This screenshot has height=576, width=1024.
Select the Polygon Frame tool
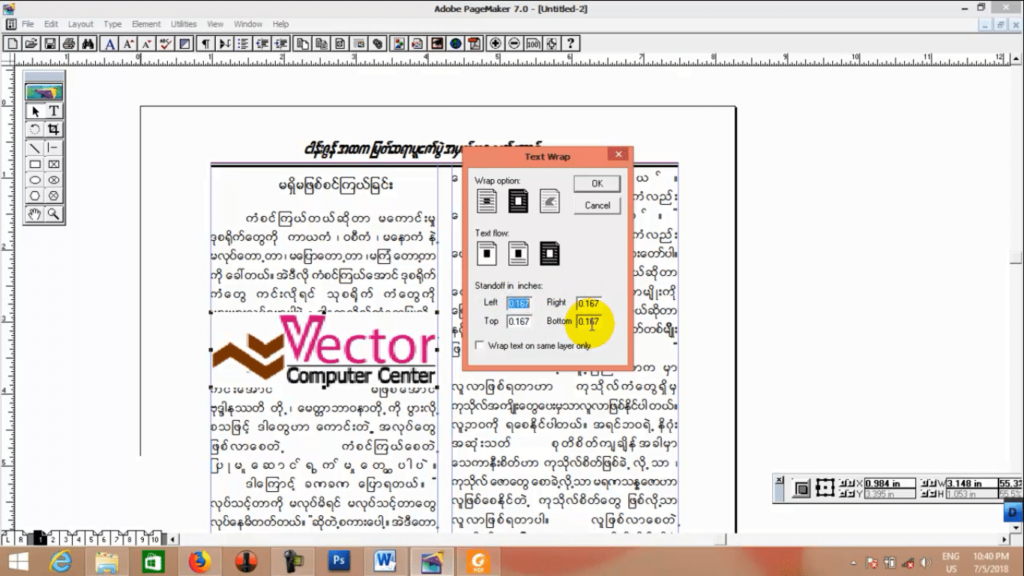pyautogui.click(x=54, y=196)
